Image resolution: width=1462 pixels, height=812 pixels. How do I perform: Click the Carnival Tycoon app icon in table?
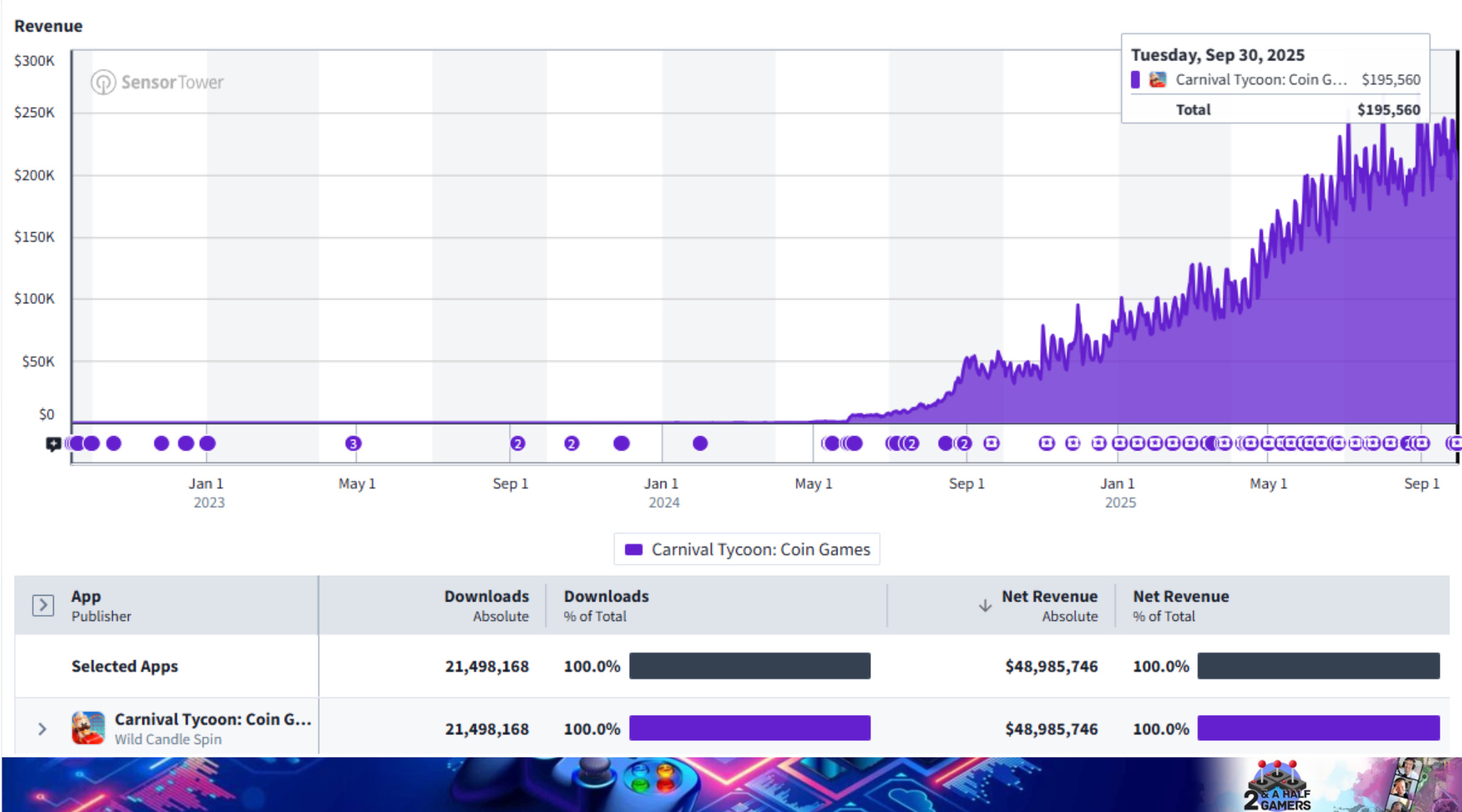pos(88,728)
